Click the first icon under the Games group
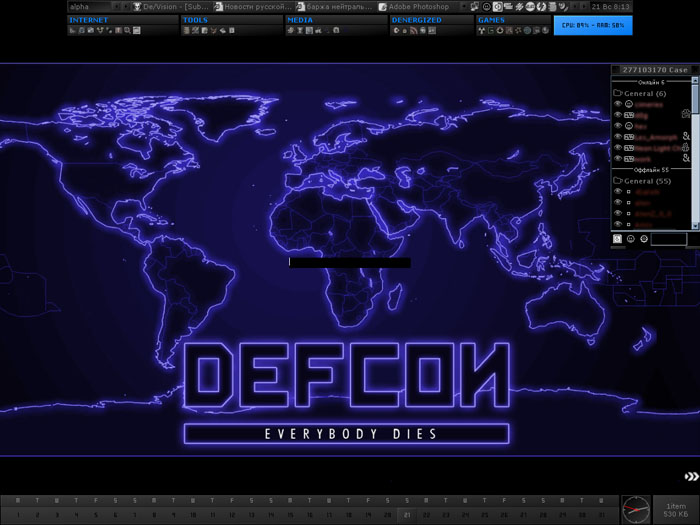Screen dimensions: 700x525 point(482,31)
